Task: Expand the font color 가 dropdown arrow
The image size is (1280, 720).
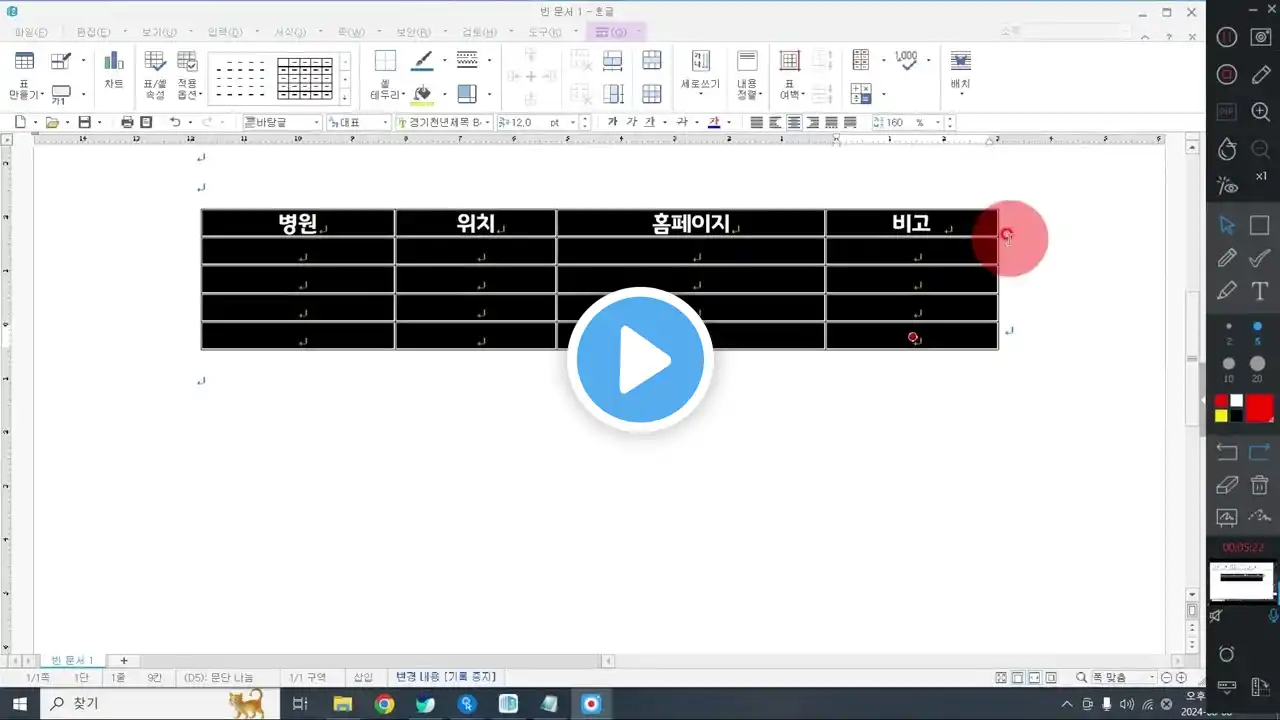Action: 729,122
